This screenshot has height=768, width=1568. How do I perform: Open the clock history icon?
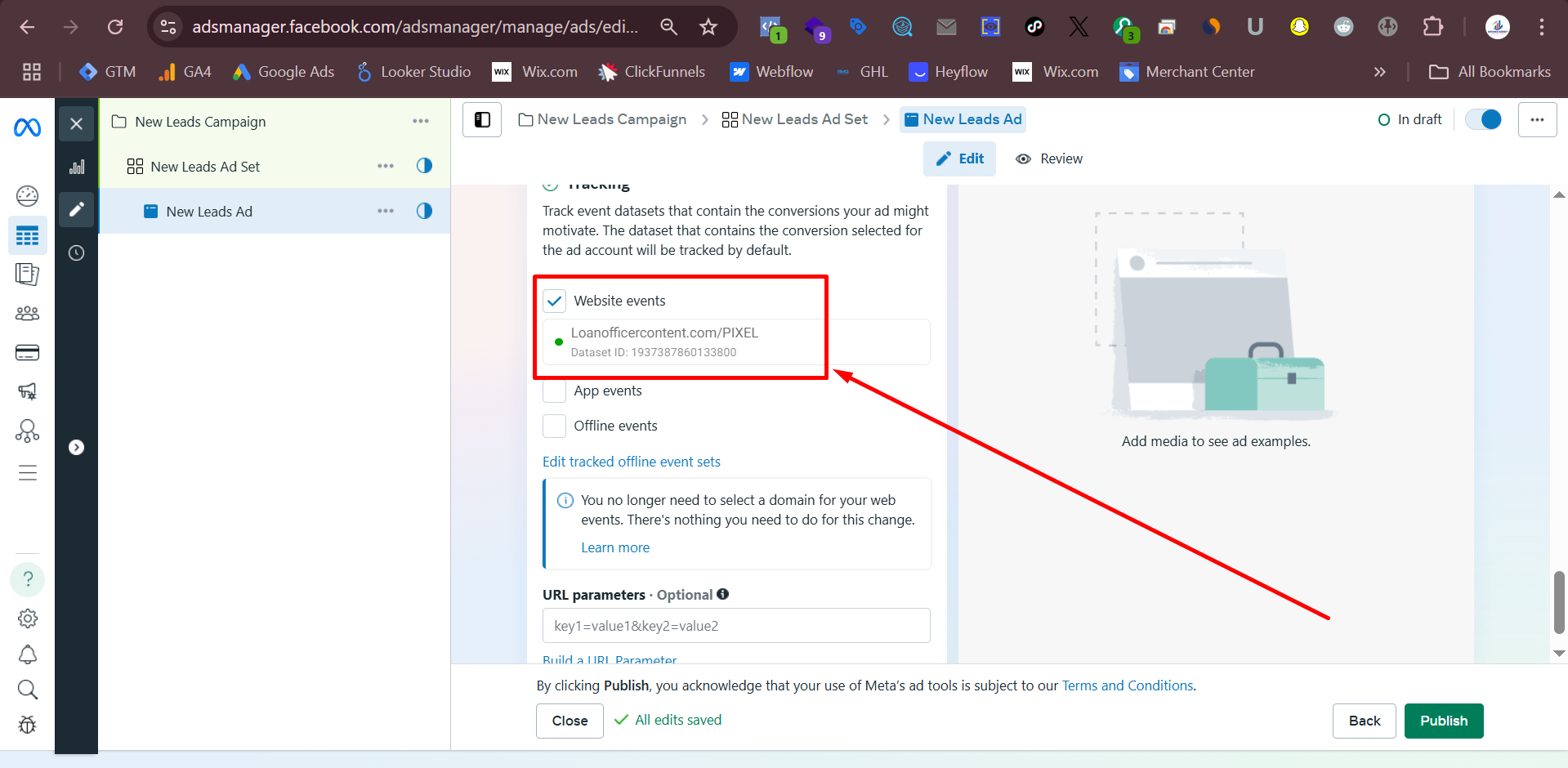[77, 253]
